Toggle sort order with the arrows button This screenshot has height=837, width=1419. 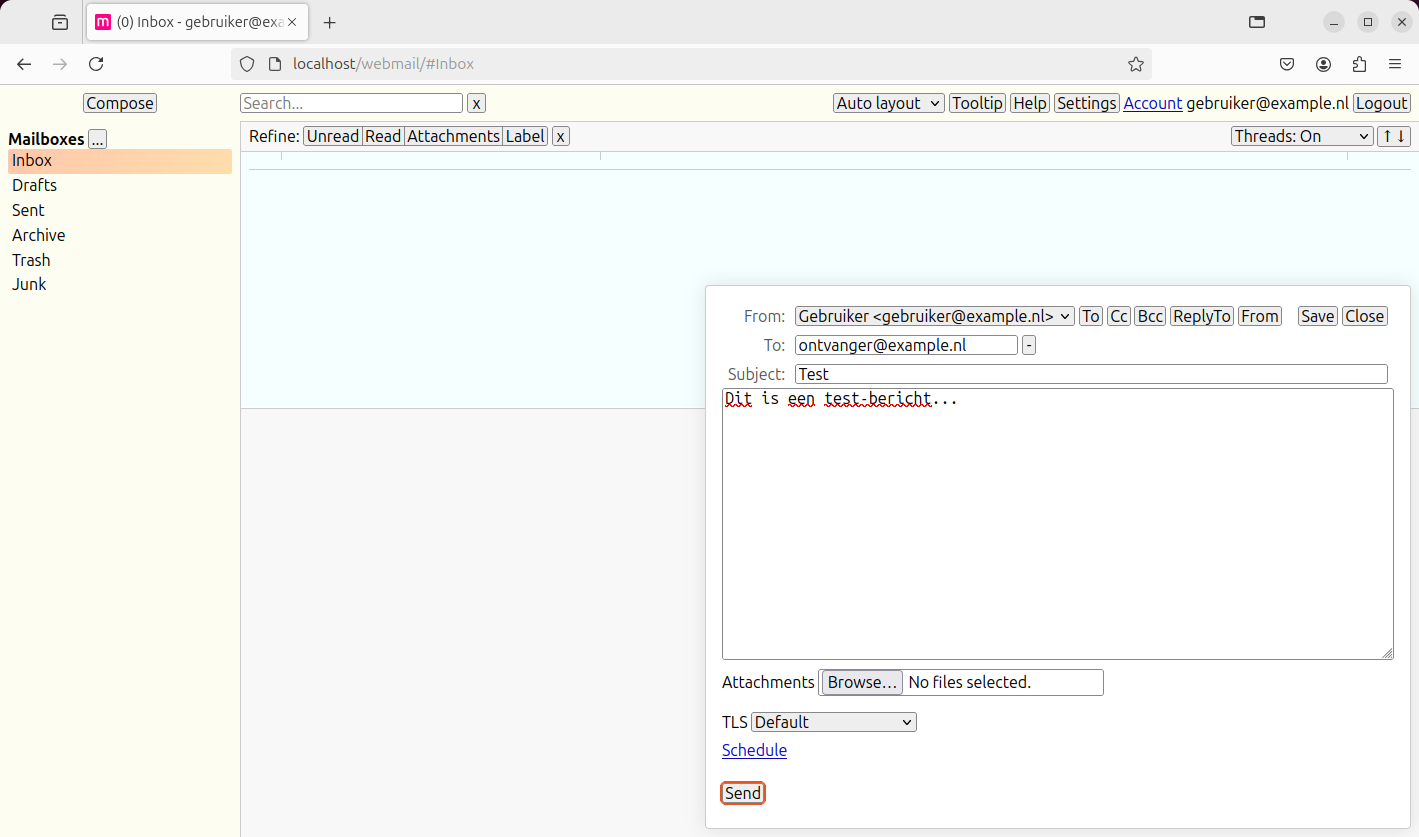[1394, 136]
